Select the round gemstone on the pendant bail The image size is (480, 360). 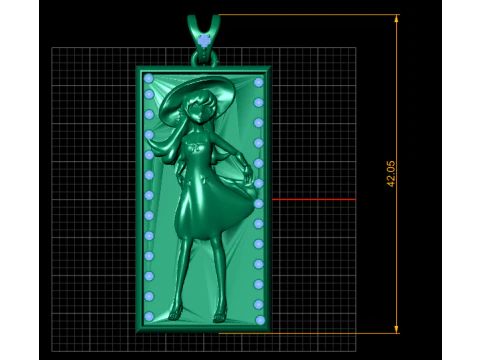(204, 41)
